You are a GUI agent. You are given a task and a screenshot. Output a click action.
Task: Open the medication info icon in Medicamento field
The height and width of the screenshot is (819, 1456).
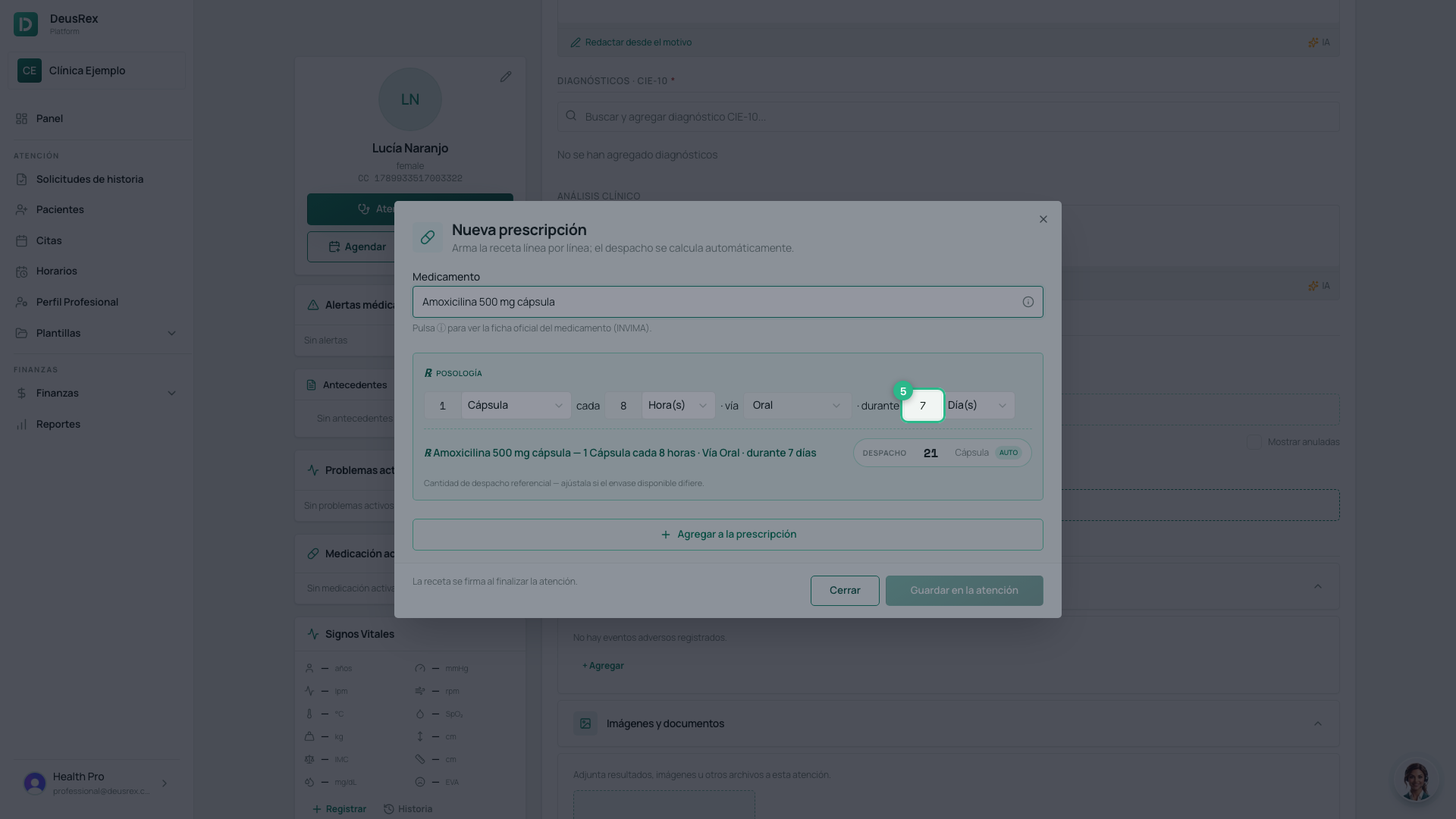(x=1028, y=302)
